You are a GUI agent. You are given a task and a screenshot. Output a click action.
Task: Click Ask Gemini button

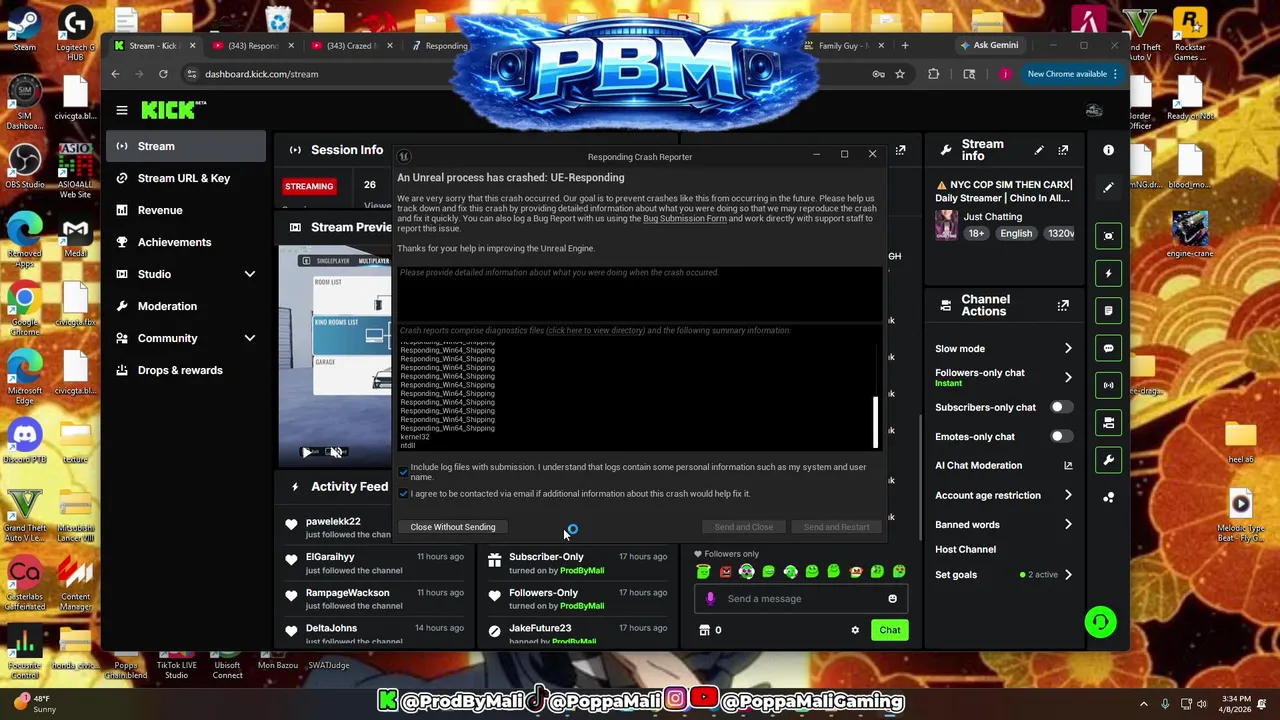coord(989,45)
